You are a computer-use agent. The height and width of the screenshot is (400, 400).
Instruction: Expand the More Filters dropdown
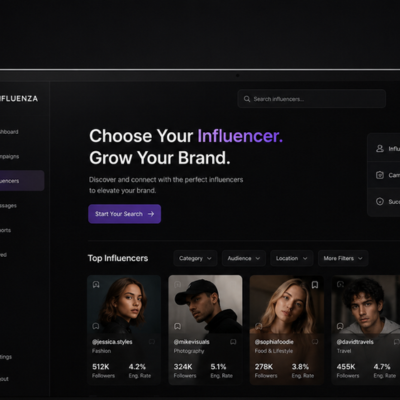343,258
